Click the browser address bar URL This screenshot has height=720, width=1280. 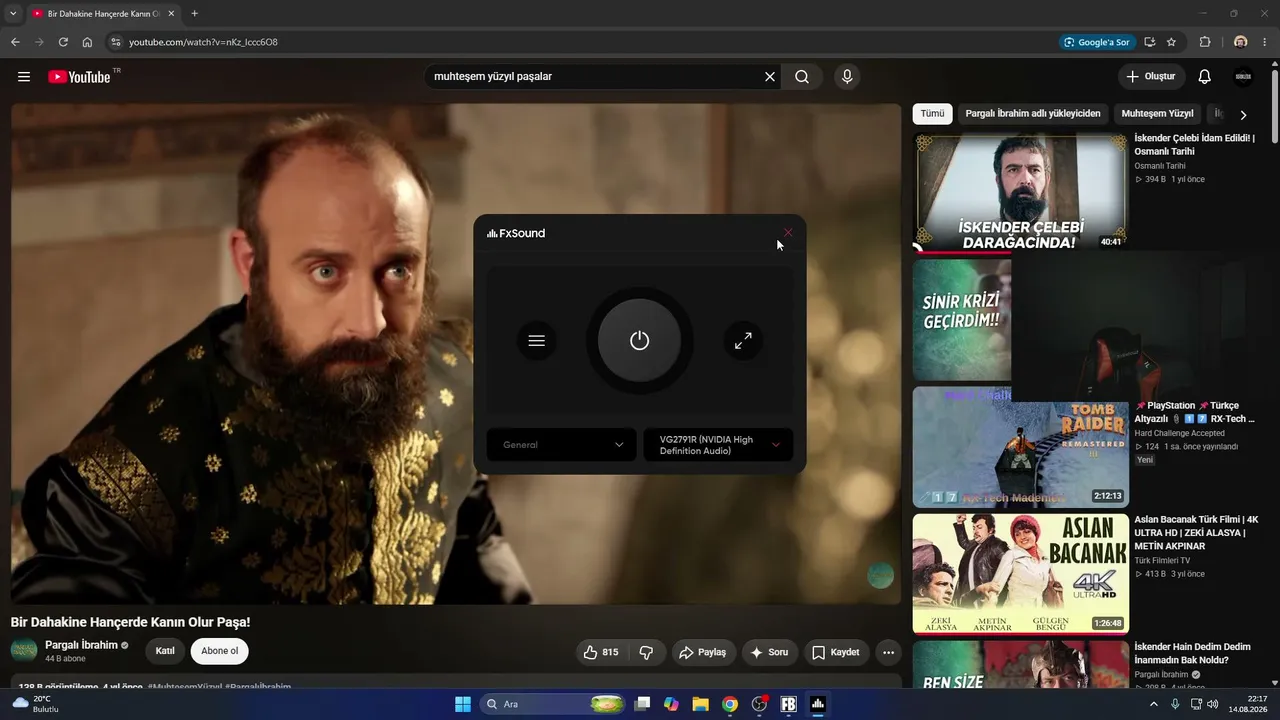[x=203, y=42]
